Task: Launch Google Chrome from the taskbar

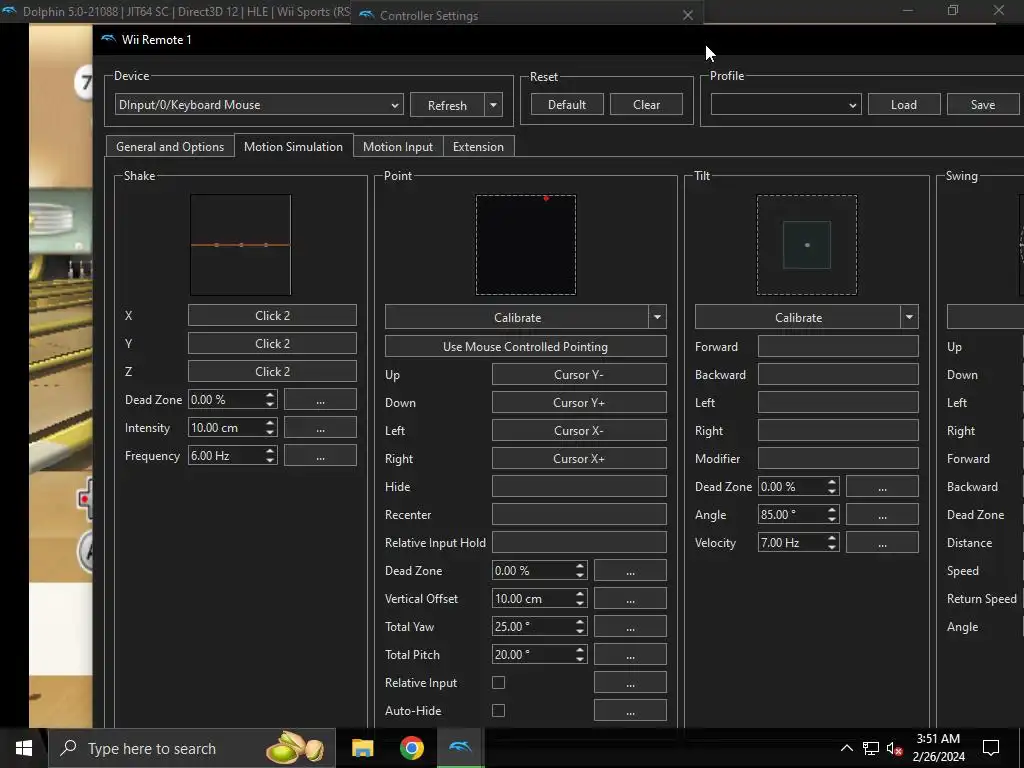Action: coord(411,748)
